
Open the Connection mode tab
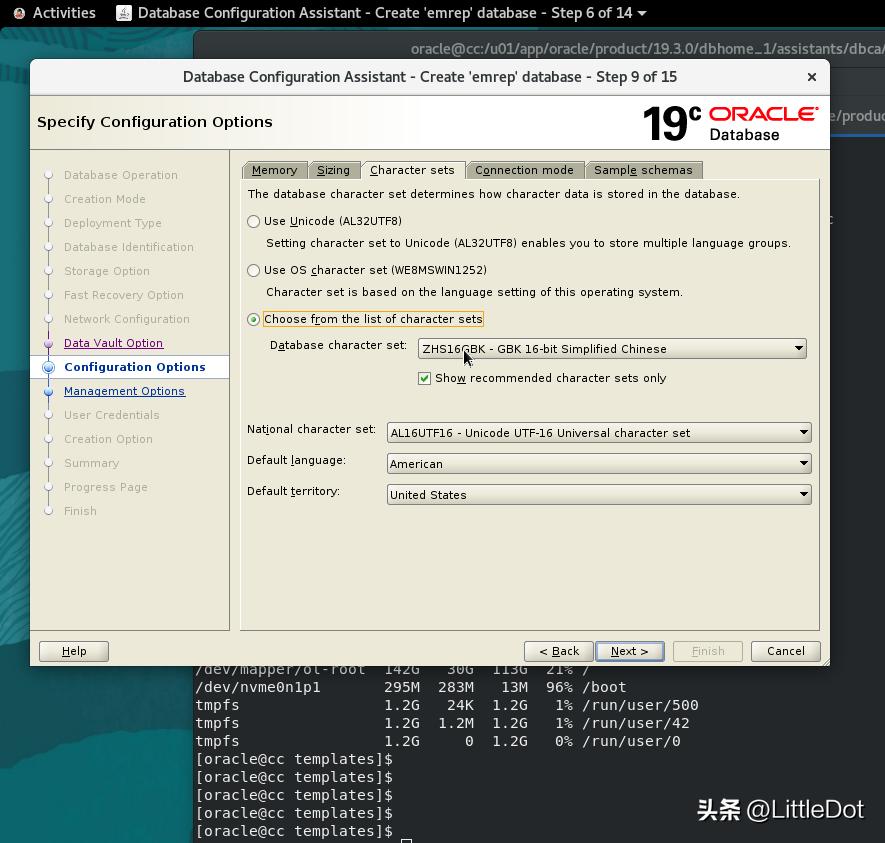pos(524,170)
